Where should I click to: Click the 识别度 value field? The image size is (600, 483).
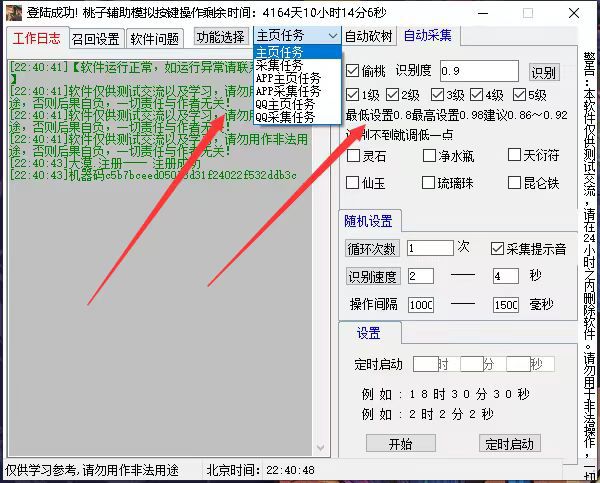coord(479,71)
